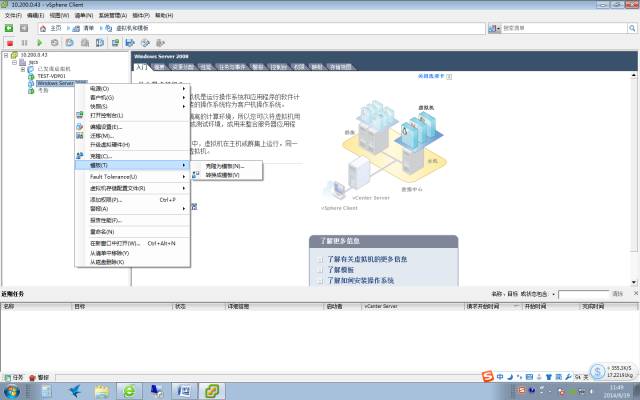Click the 虚拟机和模板 icon in the breadcrumb
640x400 pixels.
(109, 28)
